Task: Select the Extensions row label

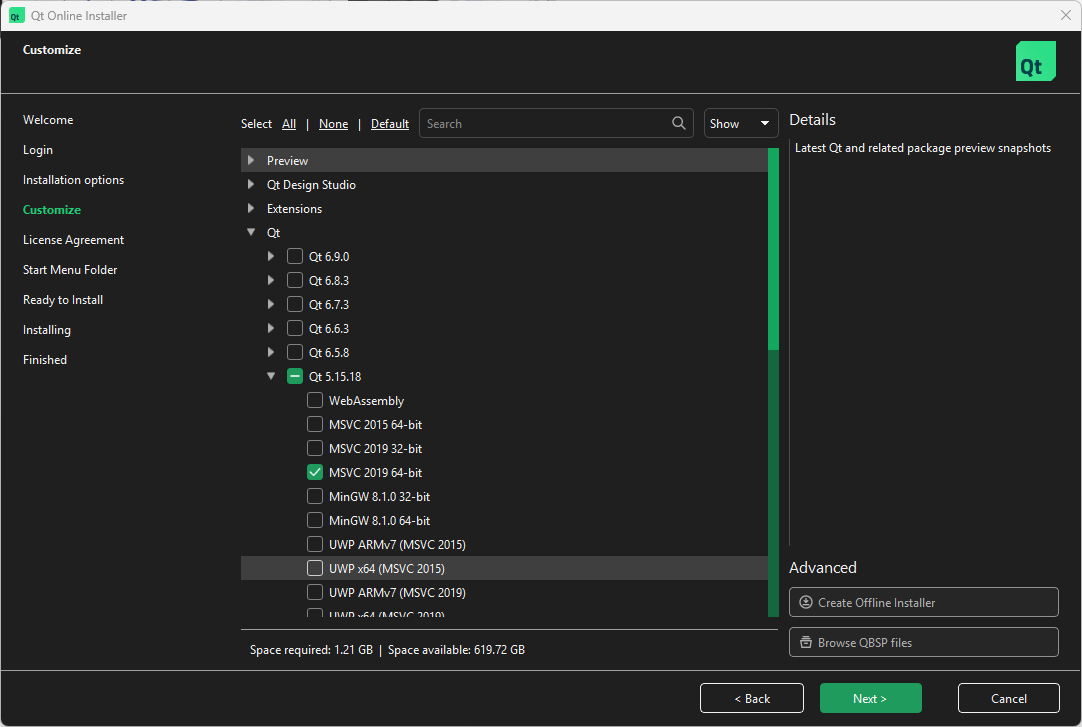Action: [295, 209]
